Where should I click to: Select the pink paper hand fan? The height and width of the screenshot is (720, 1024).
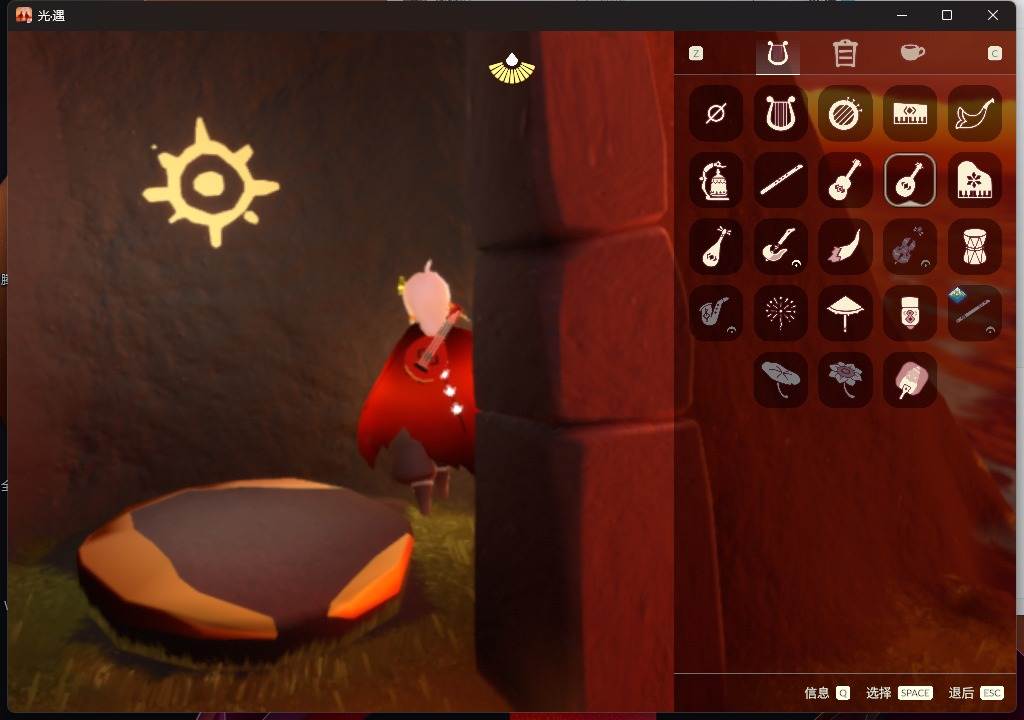pyautogui.click(x=910, y=380)
